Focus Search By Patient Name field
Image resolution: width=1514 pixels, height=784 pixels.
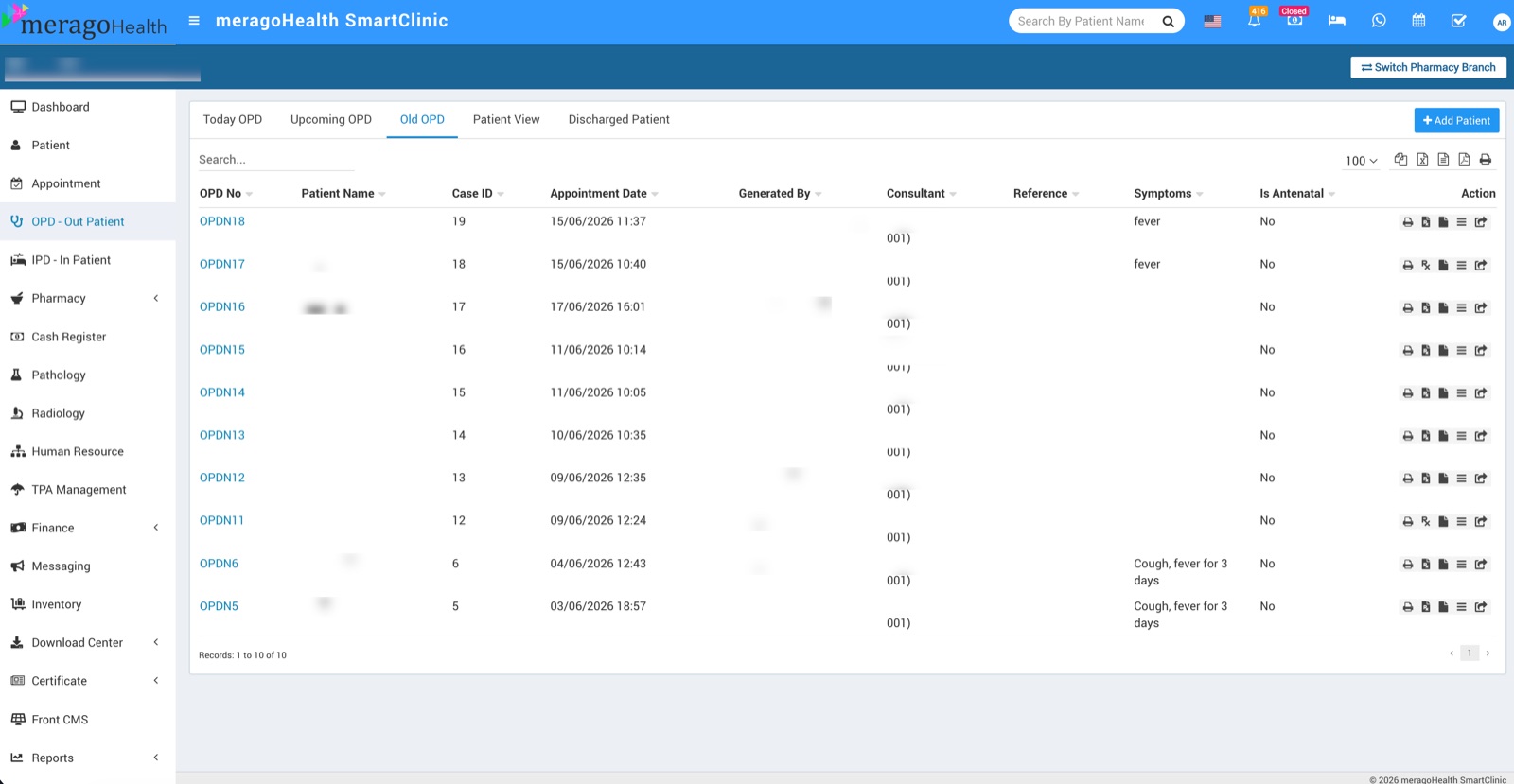click(1082, 21)
